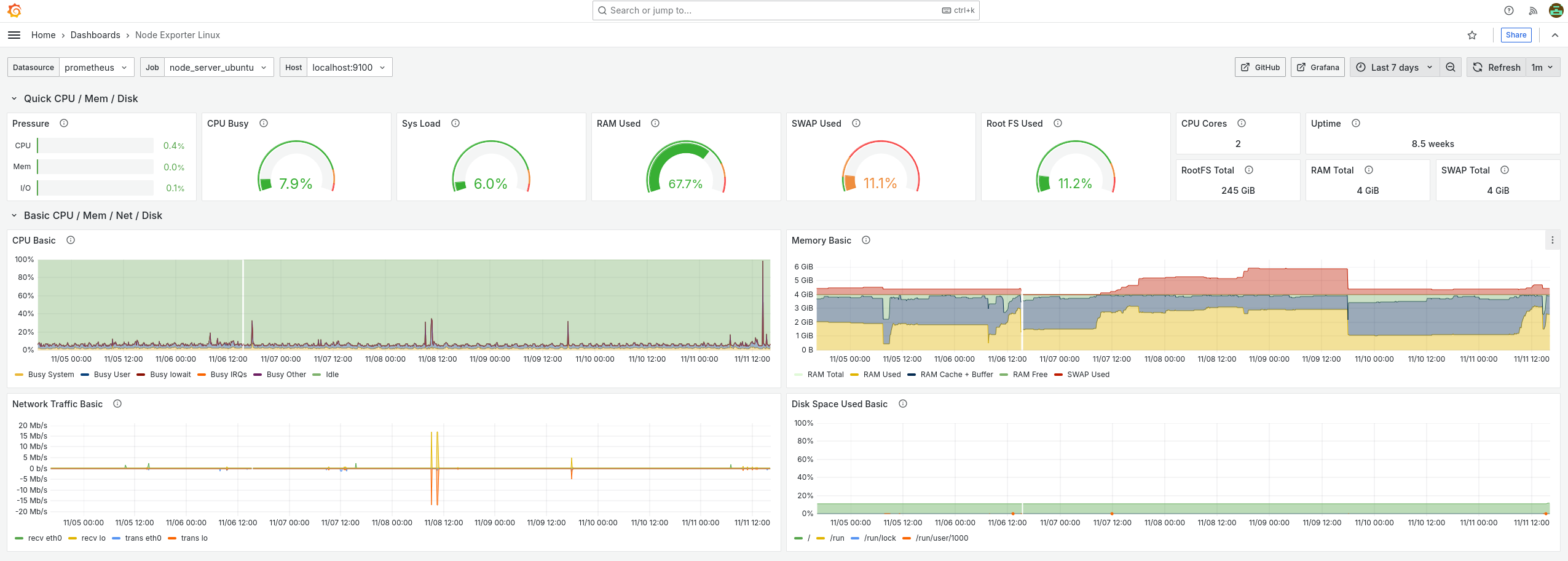
Task: Open the Datasource prometheus dropdown
Action: pos(97,67)
